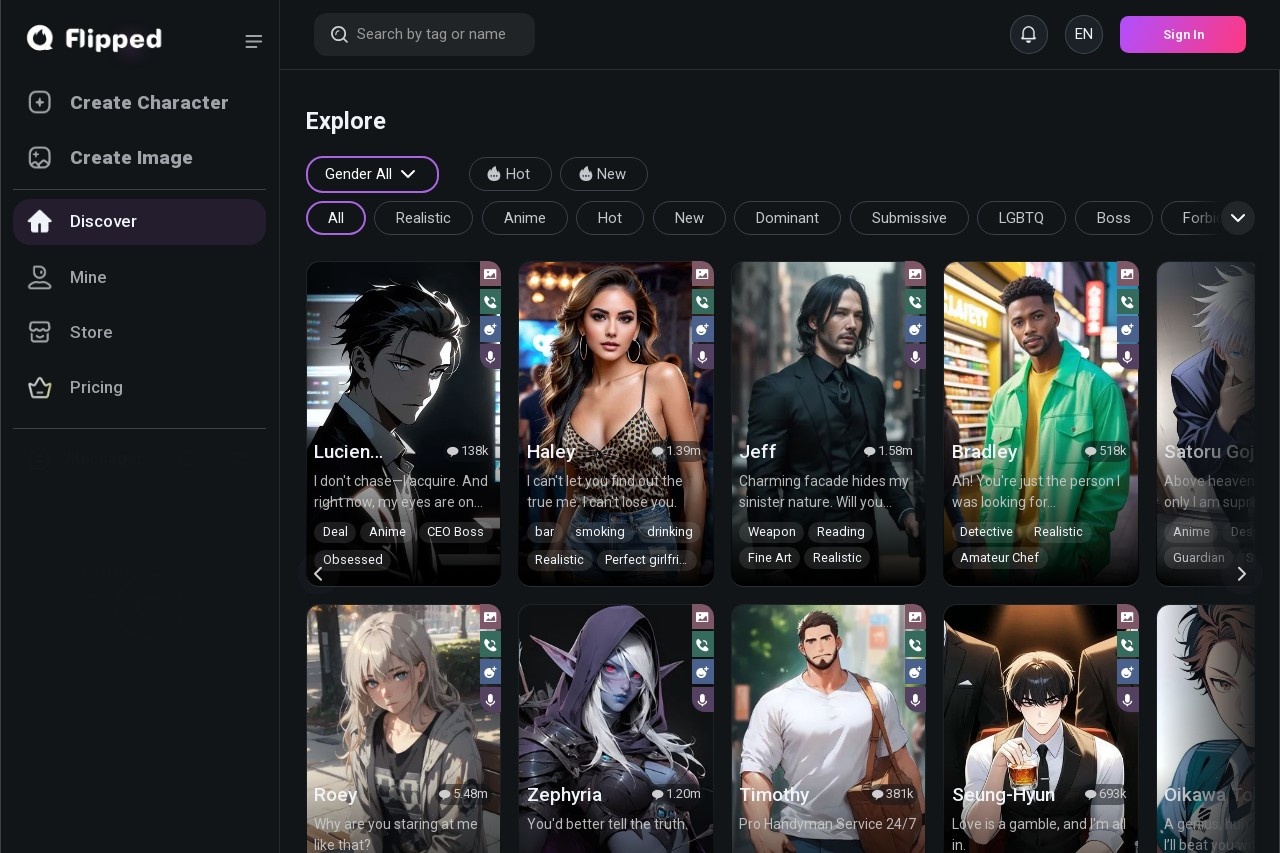Select the New category tag in tag row
Image resolution: width=1280 pixels, height=853 pixels.
689,218
